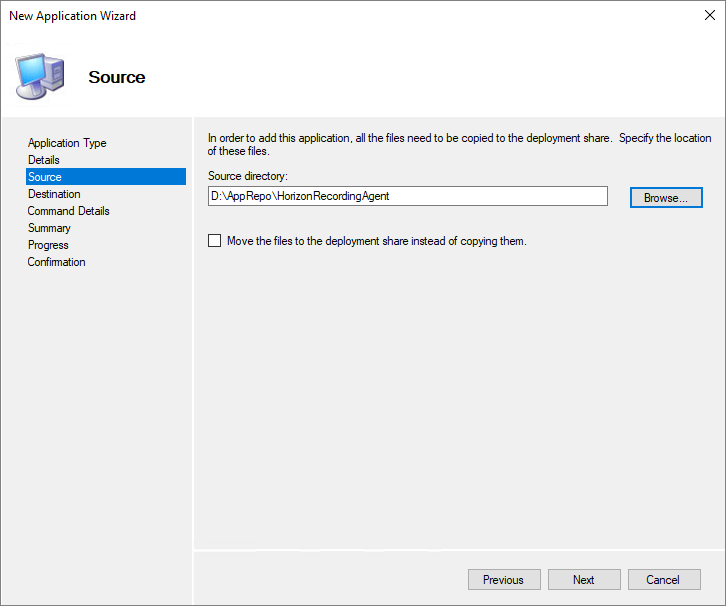
Task: Go to the Details step
Action: tap(44, 160)
